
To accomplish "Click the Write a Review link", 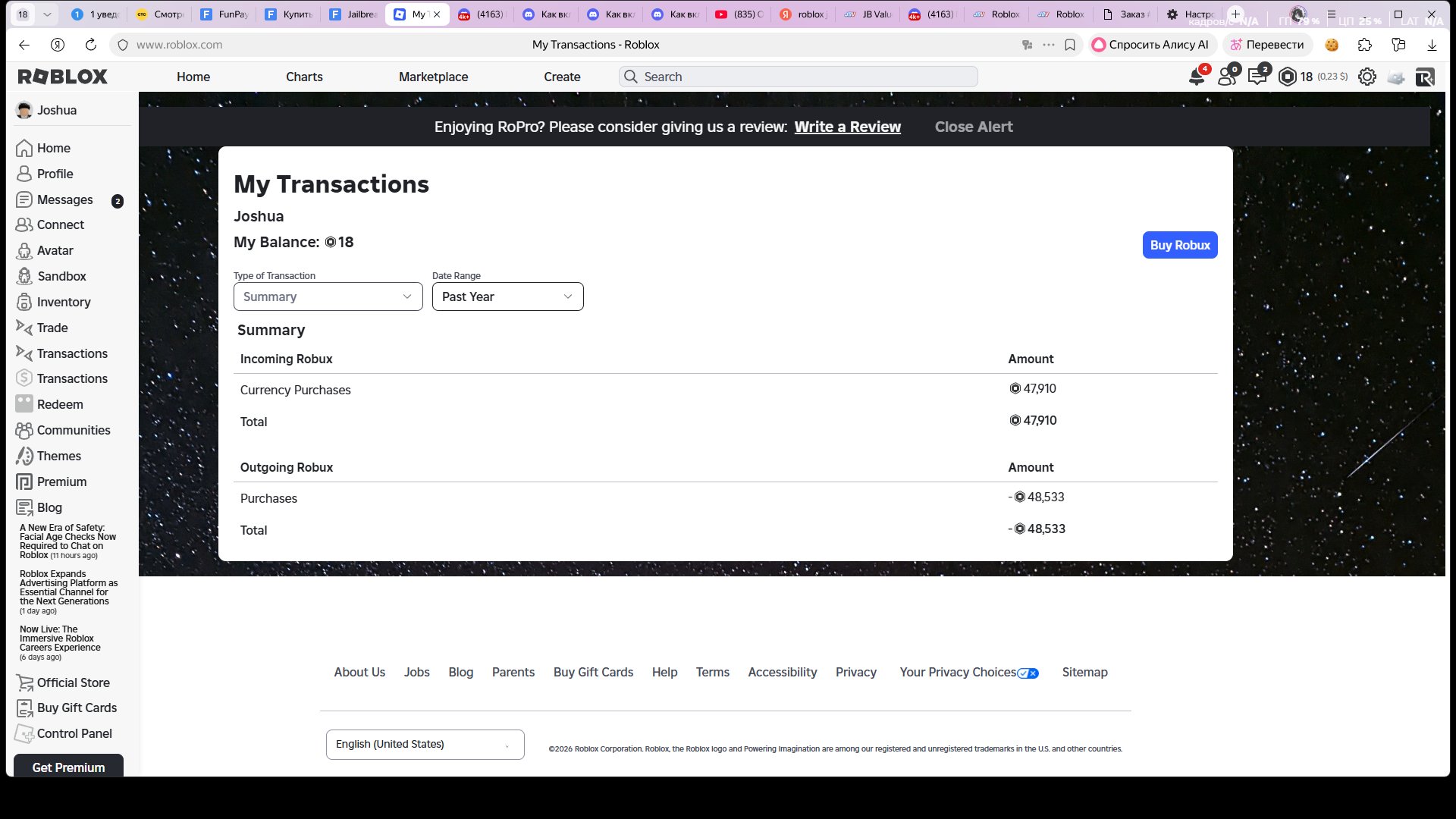I will click(848, 127).
